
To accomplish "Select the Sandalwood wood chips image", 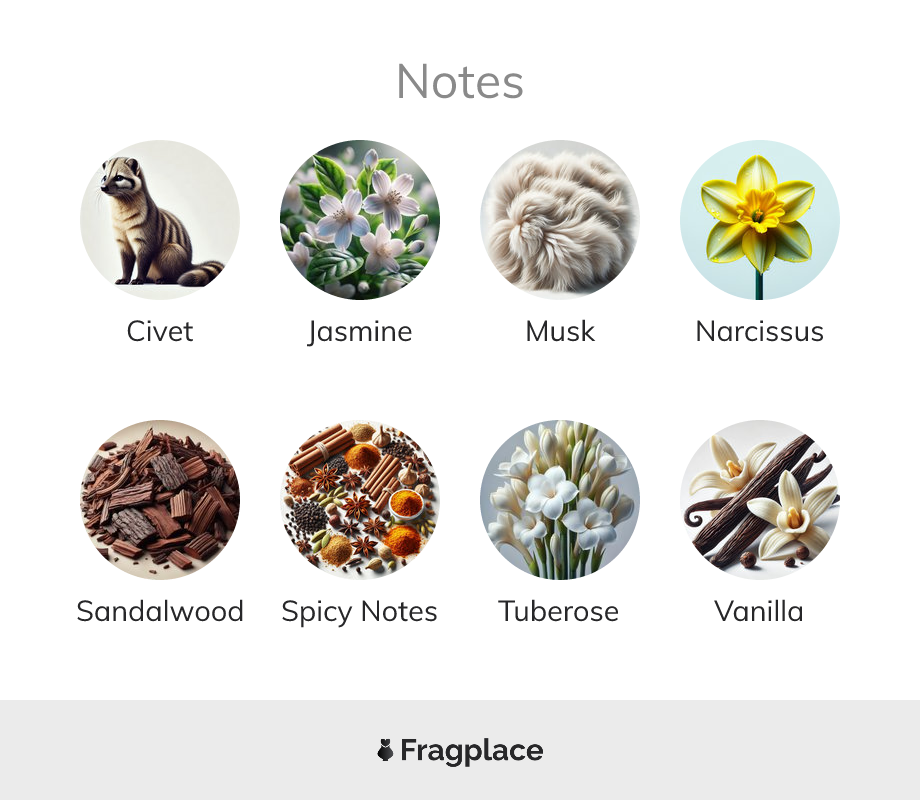I will 160,499.
